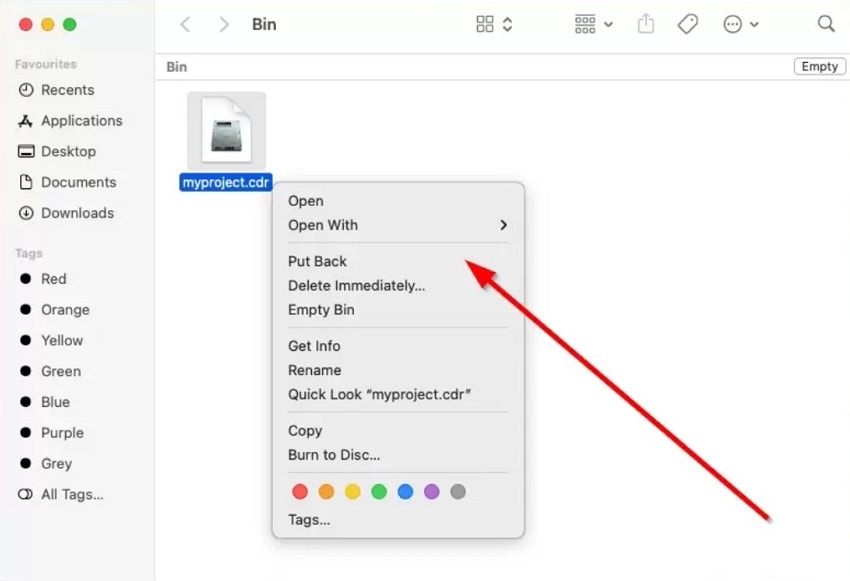This screenshot has height=581, width=850.
Task: Expand the More actions dropdown arrow
Action: tap(755, 24)
